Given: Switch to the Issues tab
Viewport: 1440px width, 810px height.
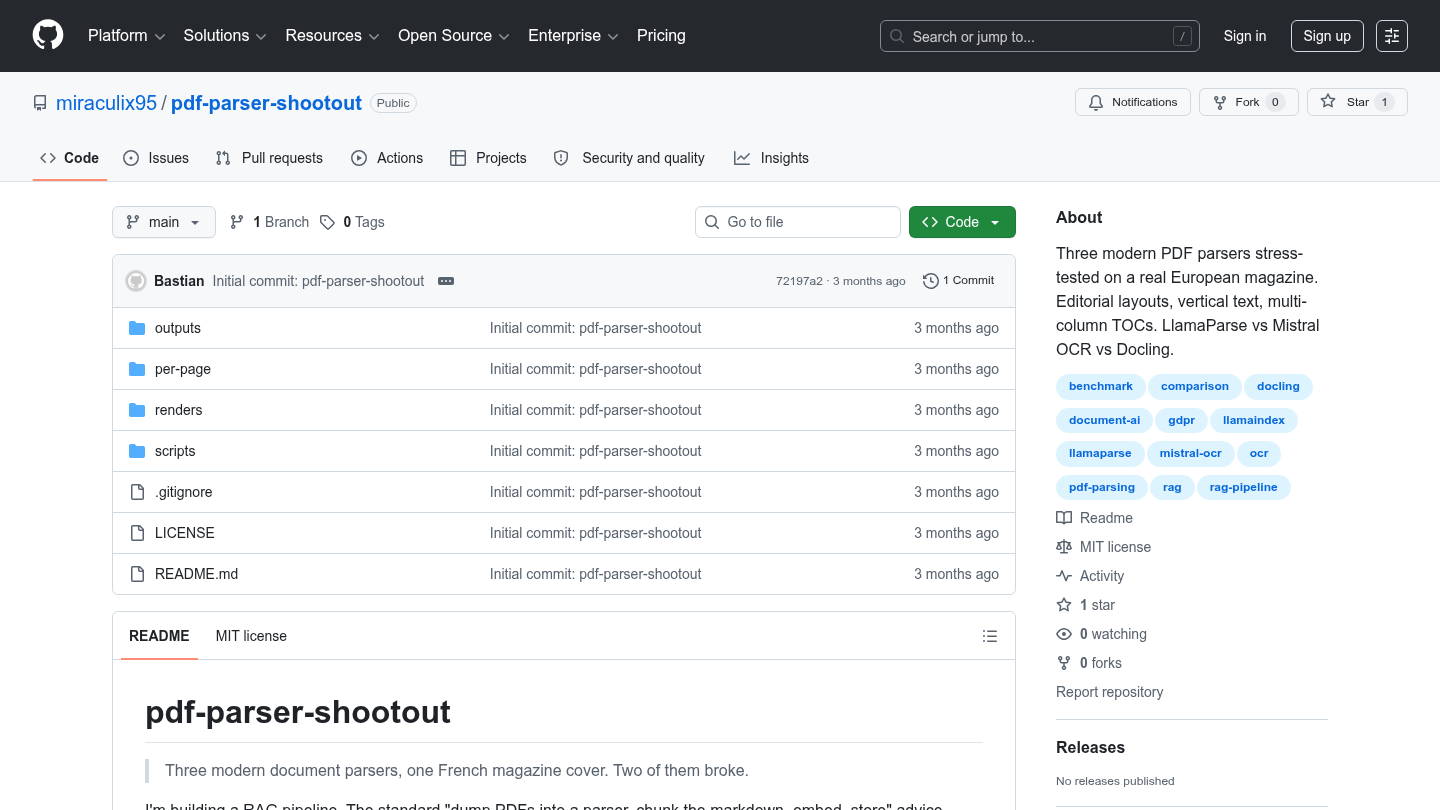Looking at the screenshot, I should 156,158.
